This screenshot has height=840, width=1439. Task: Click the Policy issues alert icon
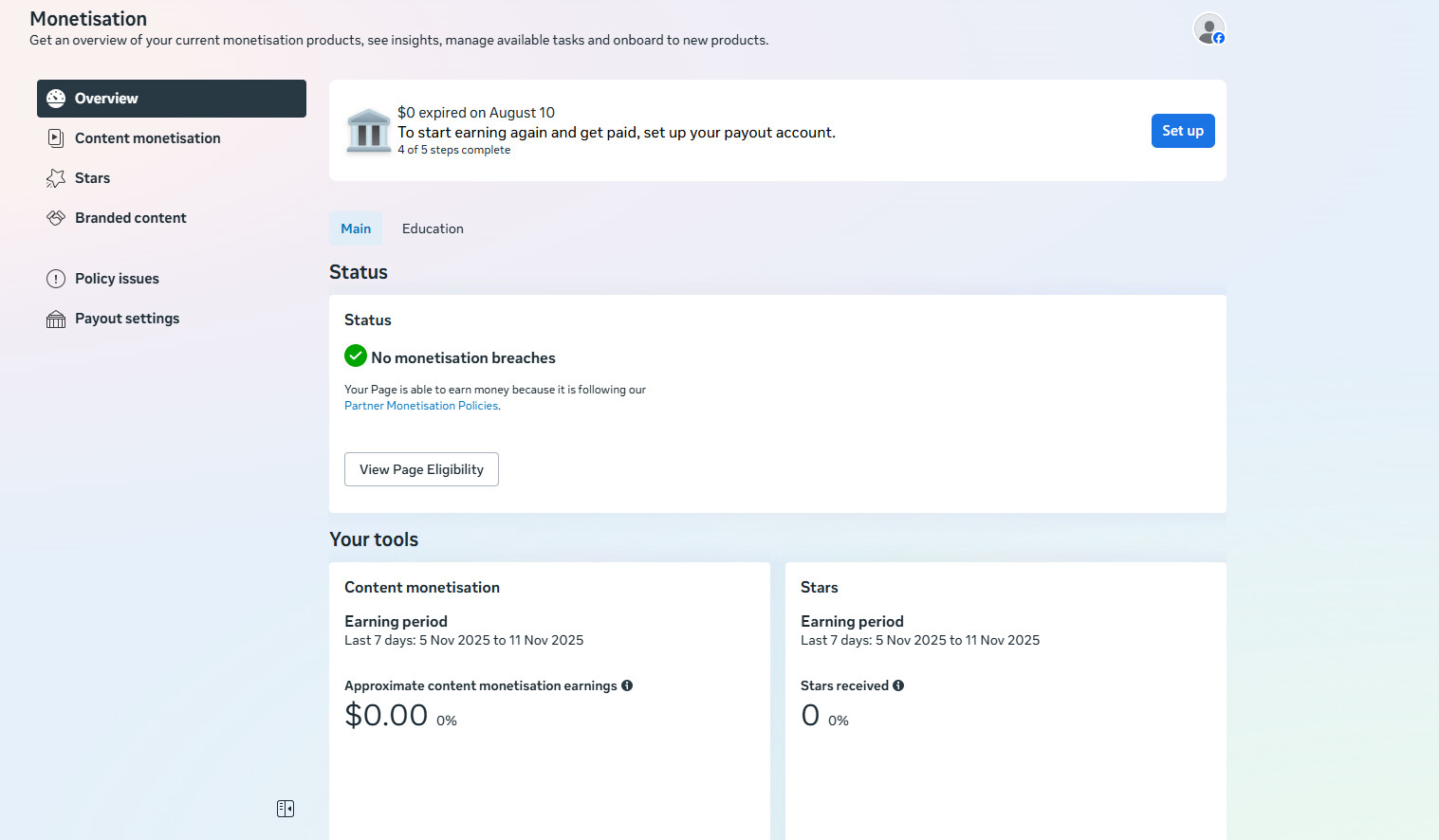click(x=56, y=279)
